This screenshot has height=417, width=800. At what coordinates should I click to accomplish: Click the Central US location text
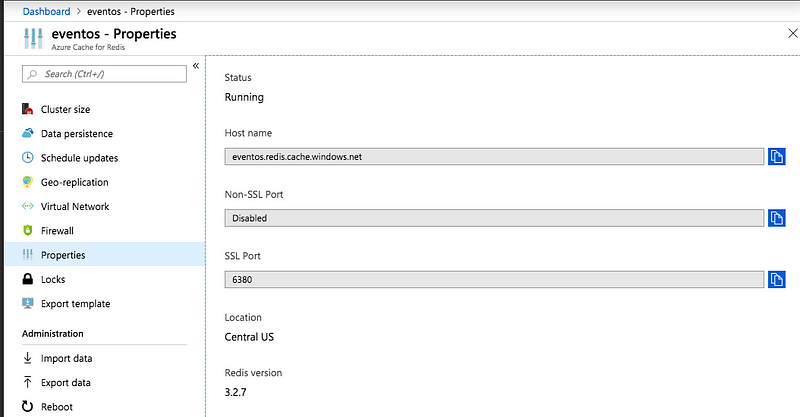pos(249,337)
